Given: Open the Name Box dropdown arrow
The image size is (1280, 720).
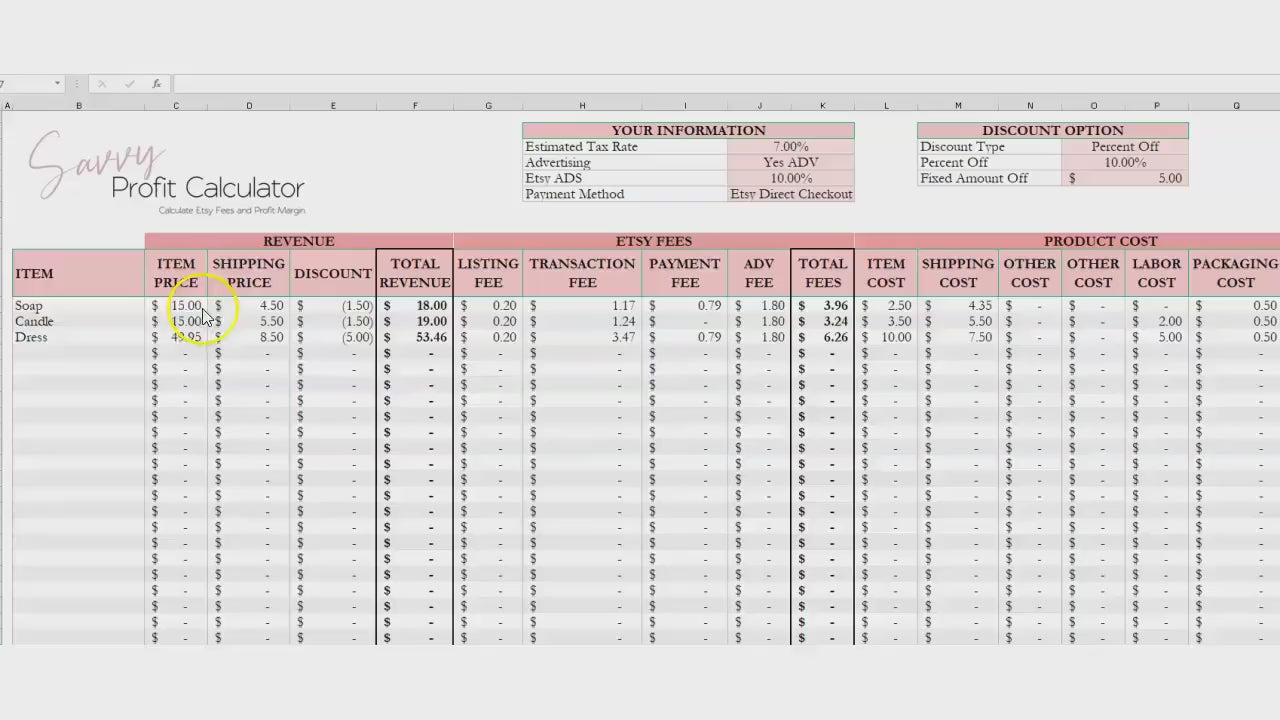Looking at the screenshot, I should (57, 84).
